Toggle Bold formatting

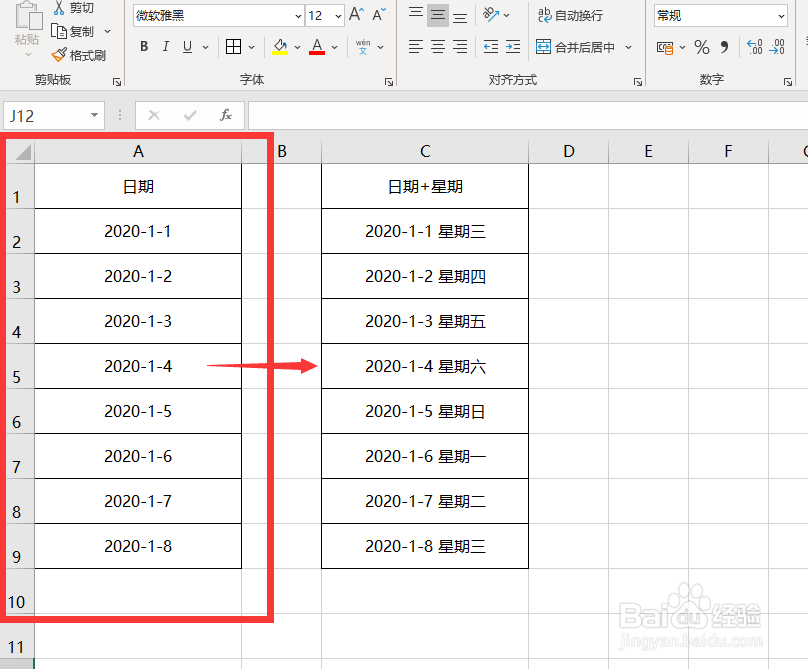(x=144, y=47)
